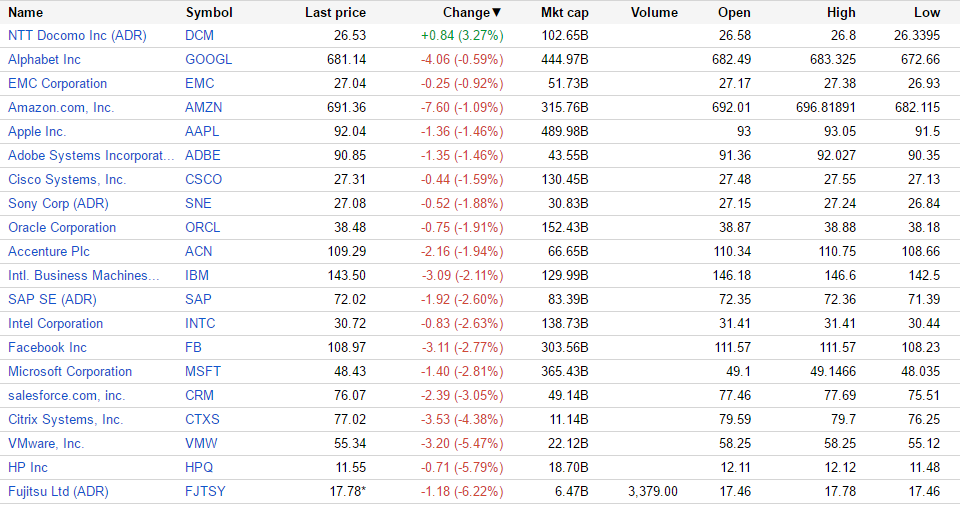
Task: Open Fujitsu Ltd (ADR) link
Action: click(58, 491)
